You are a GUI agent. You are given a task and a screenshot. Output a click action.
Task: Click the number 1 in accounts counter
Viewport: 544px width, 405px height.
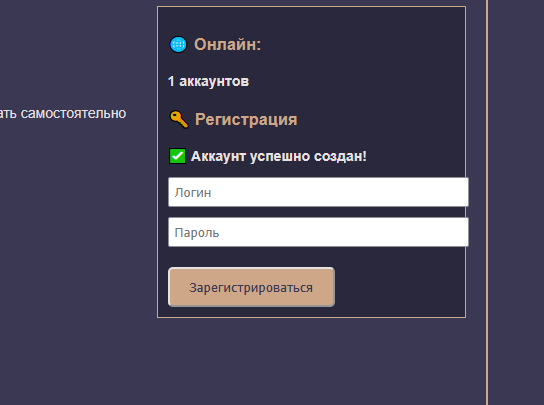[171, 81]
